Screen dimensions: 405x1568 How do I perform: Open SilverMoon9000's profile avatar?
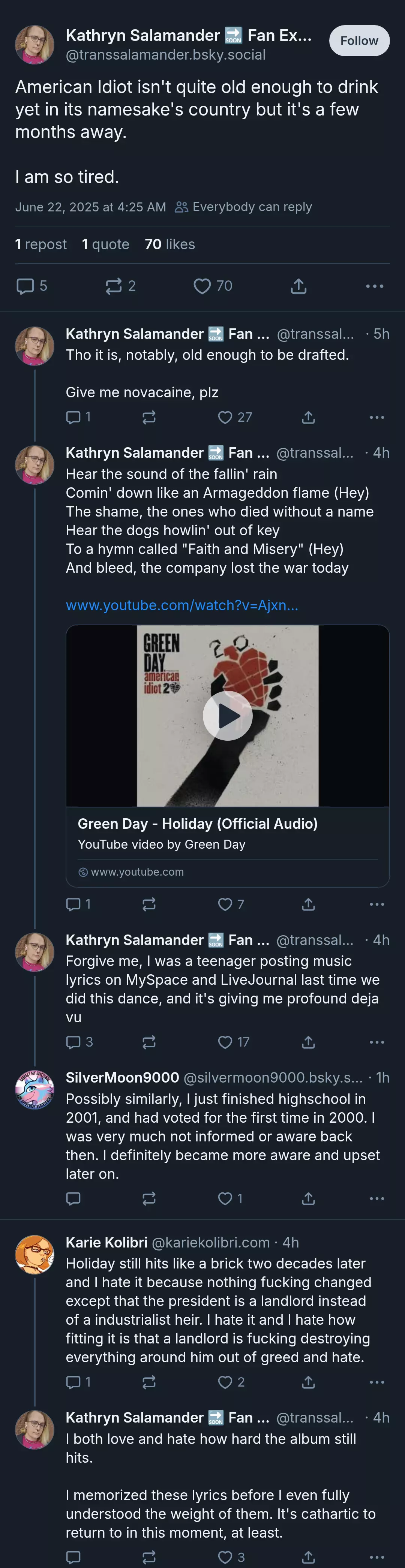point(35,1090)
